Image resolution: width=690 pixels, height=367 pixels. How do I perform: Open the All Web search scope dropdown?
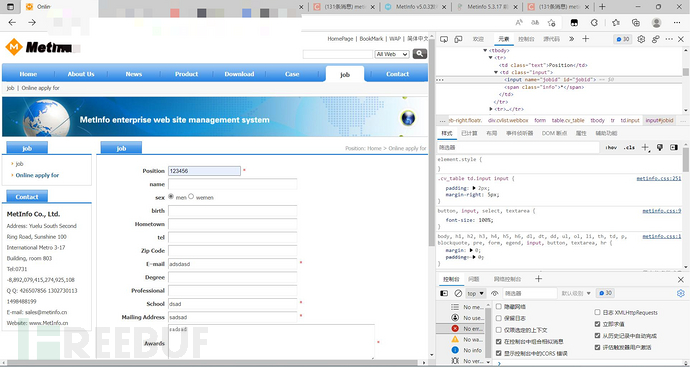[392, 54]
